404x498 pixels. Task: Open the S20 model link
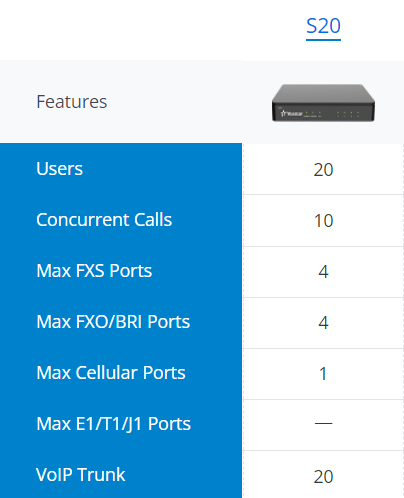click(x=323, y=26)
